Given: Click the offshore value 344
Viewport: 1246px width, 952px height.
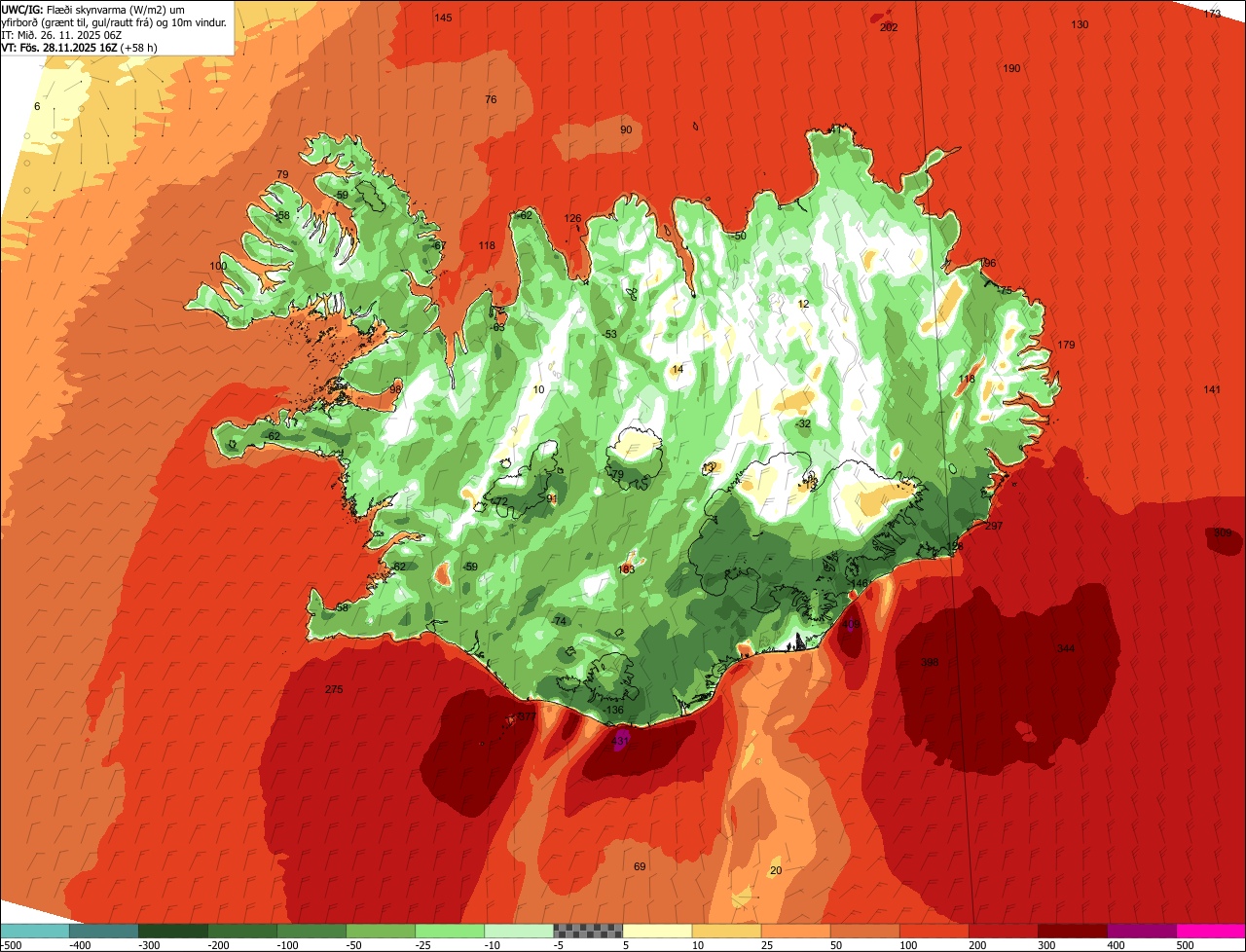Looking at the screenshot, I should click(1066, 647).
